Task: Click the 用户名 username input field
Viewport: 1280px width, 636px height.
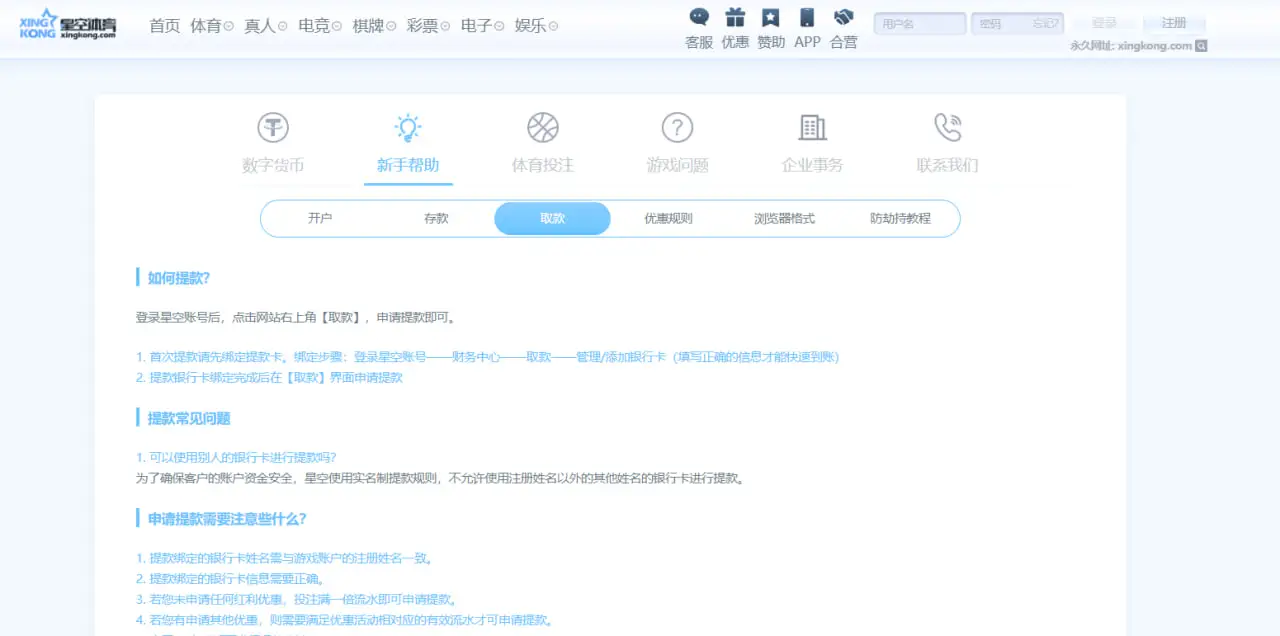Action: pyautogui.click(x=919, y=23)
